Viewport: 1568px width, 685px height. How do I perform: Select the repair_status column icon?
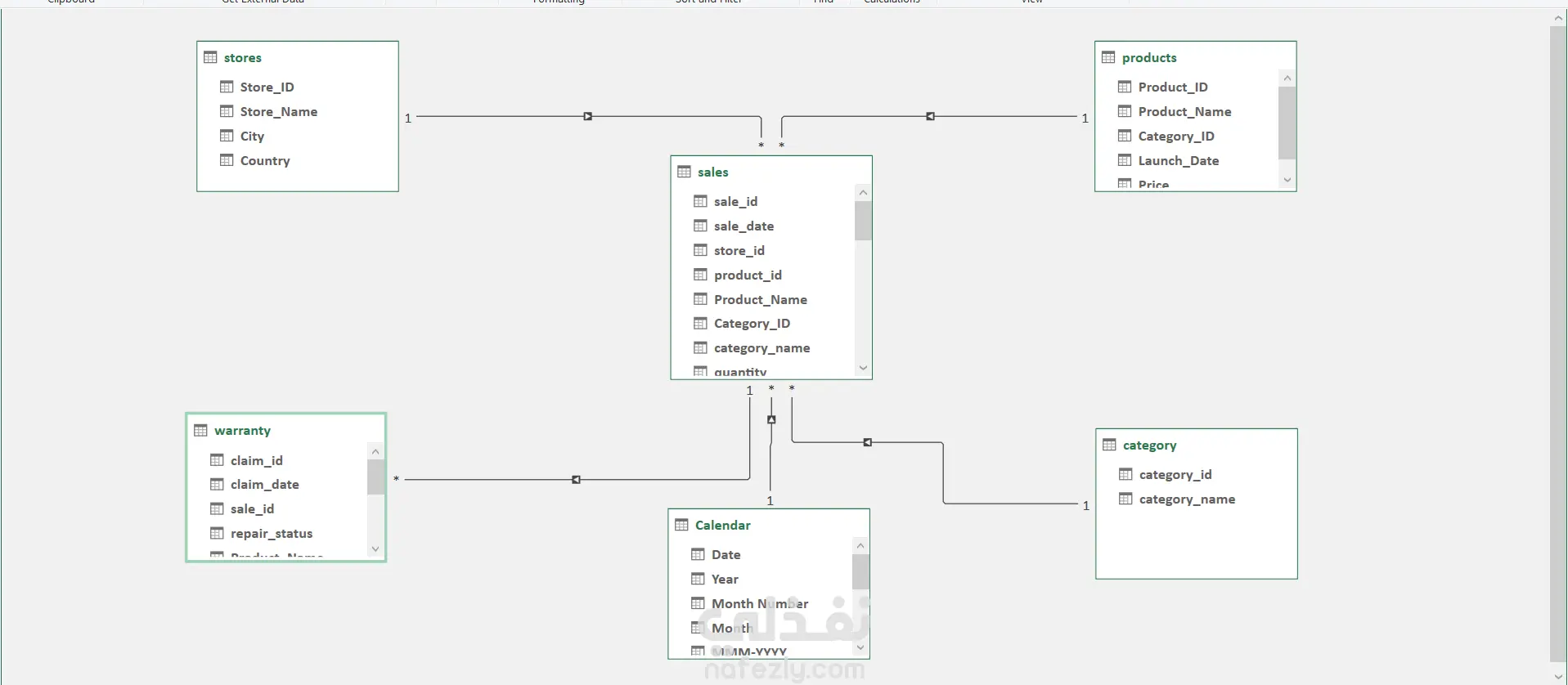pyautogui.click(x=217, y=533)
